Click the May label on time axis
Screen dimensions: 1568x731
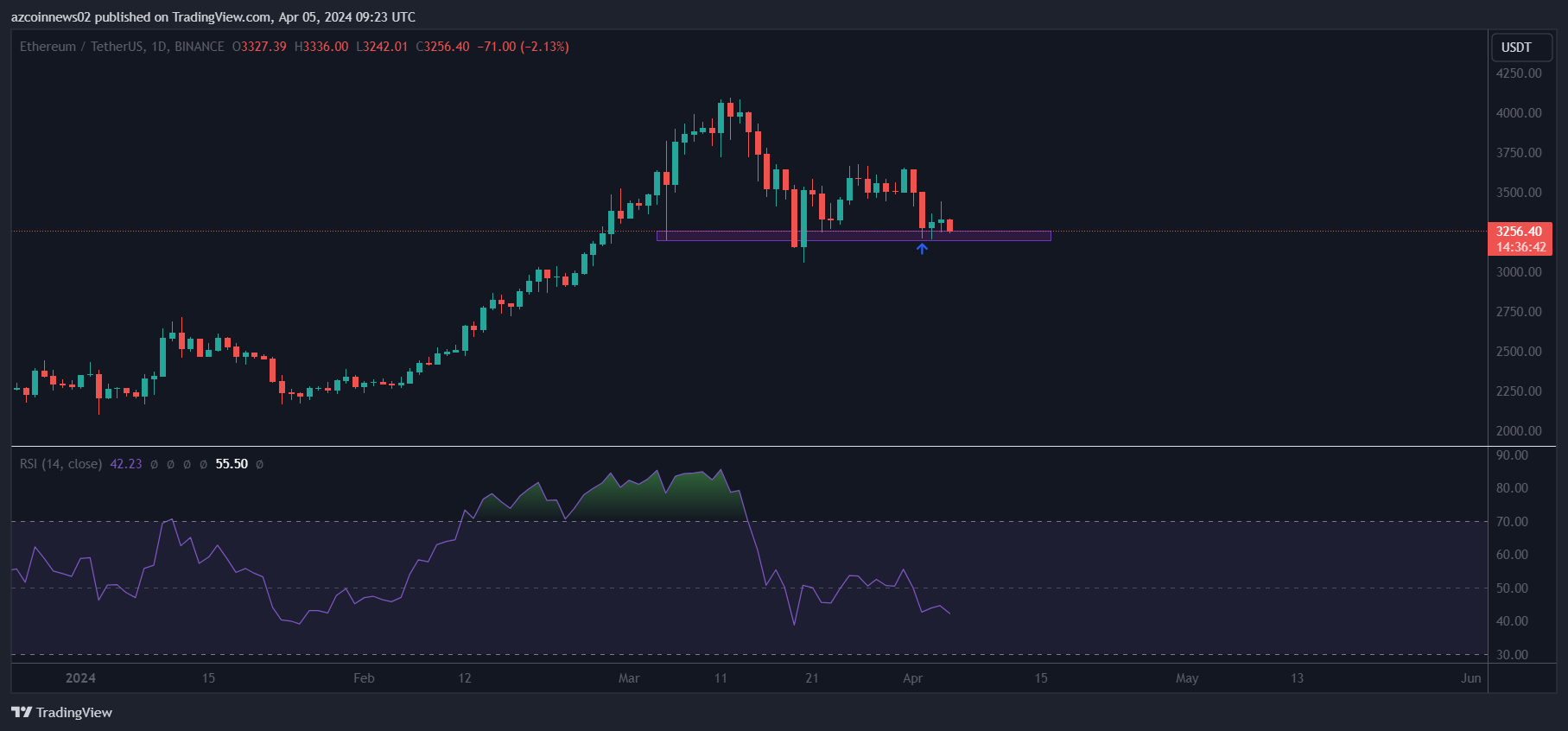coord(1187,678)
